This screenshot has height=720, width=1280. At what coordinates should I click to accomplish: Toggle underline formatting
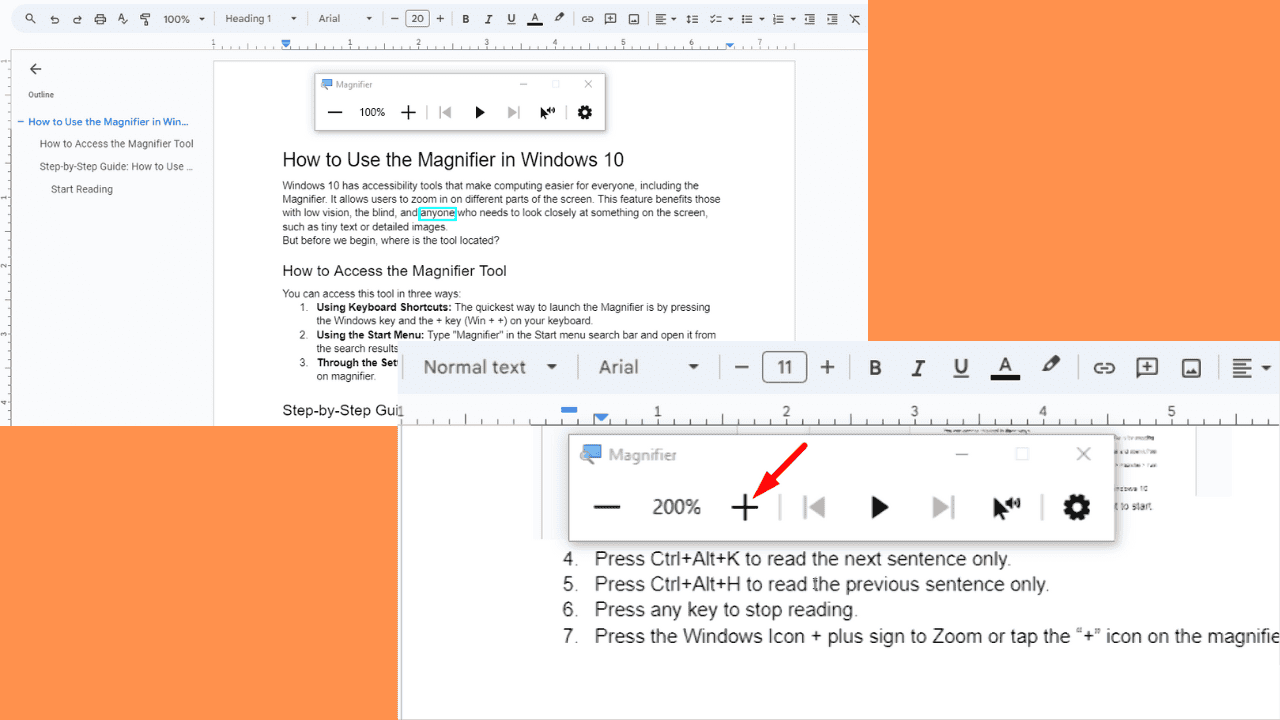tap(510, 18)
